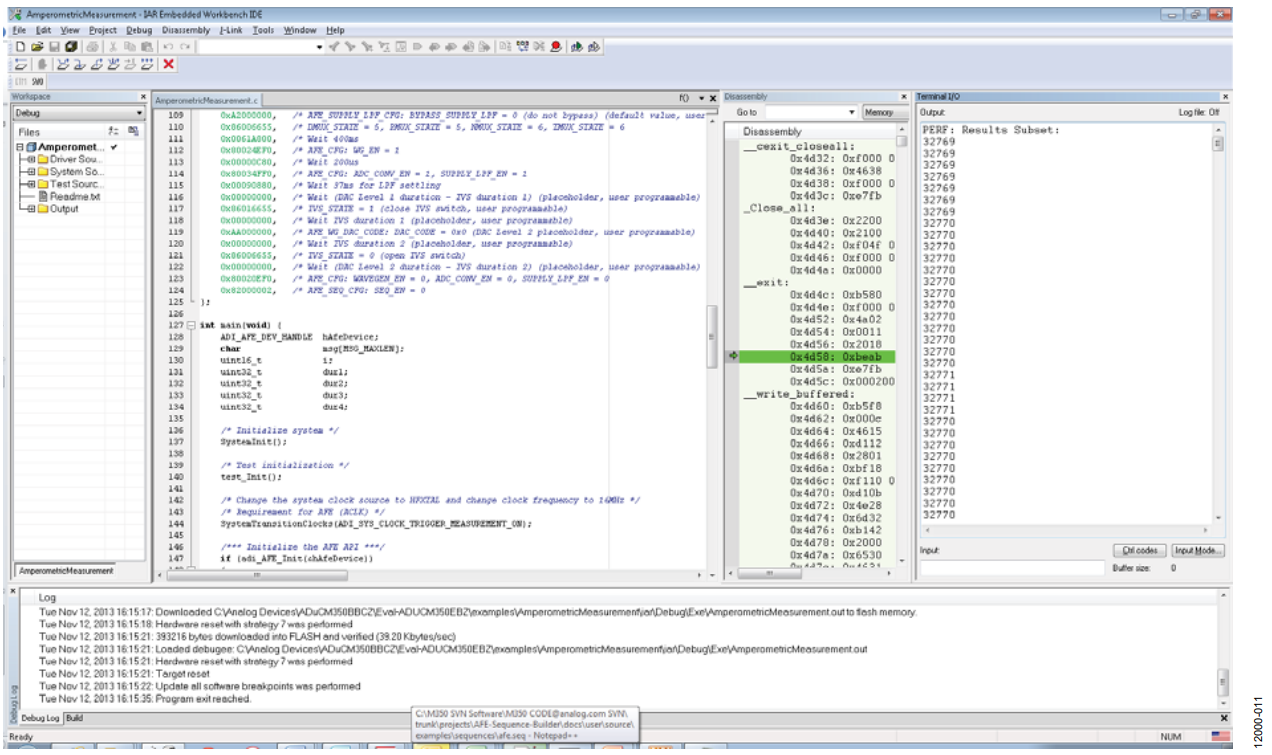This screenshot has height=755, width=1272.
Task: Click the New Document toolbar icon
Action: [x=20, y=46]
